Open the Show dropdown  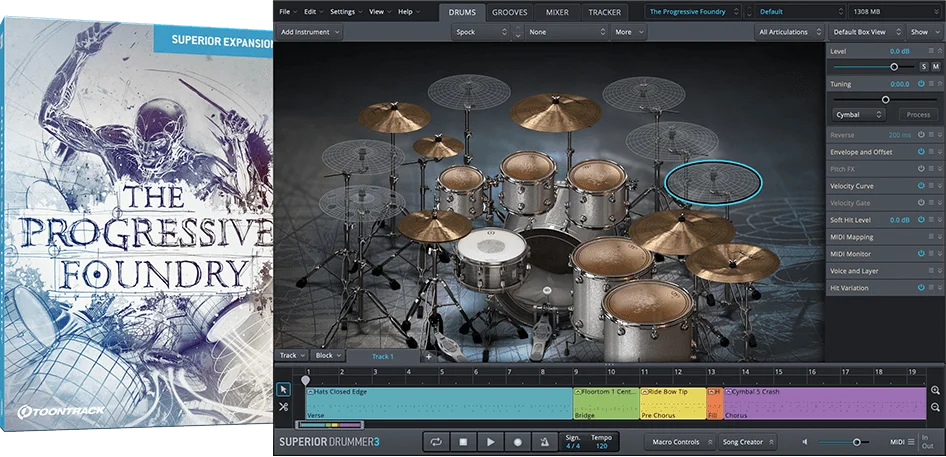click(924, 32)
